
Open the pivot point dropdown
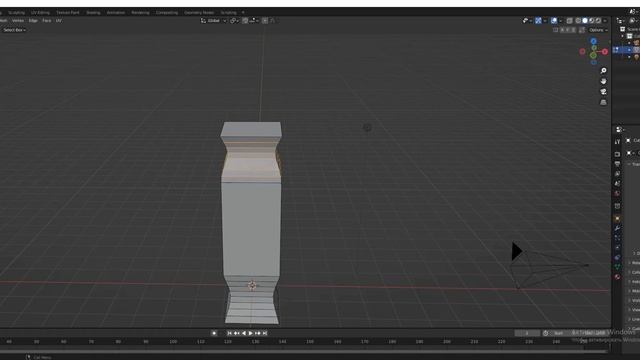234,20
